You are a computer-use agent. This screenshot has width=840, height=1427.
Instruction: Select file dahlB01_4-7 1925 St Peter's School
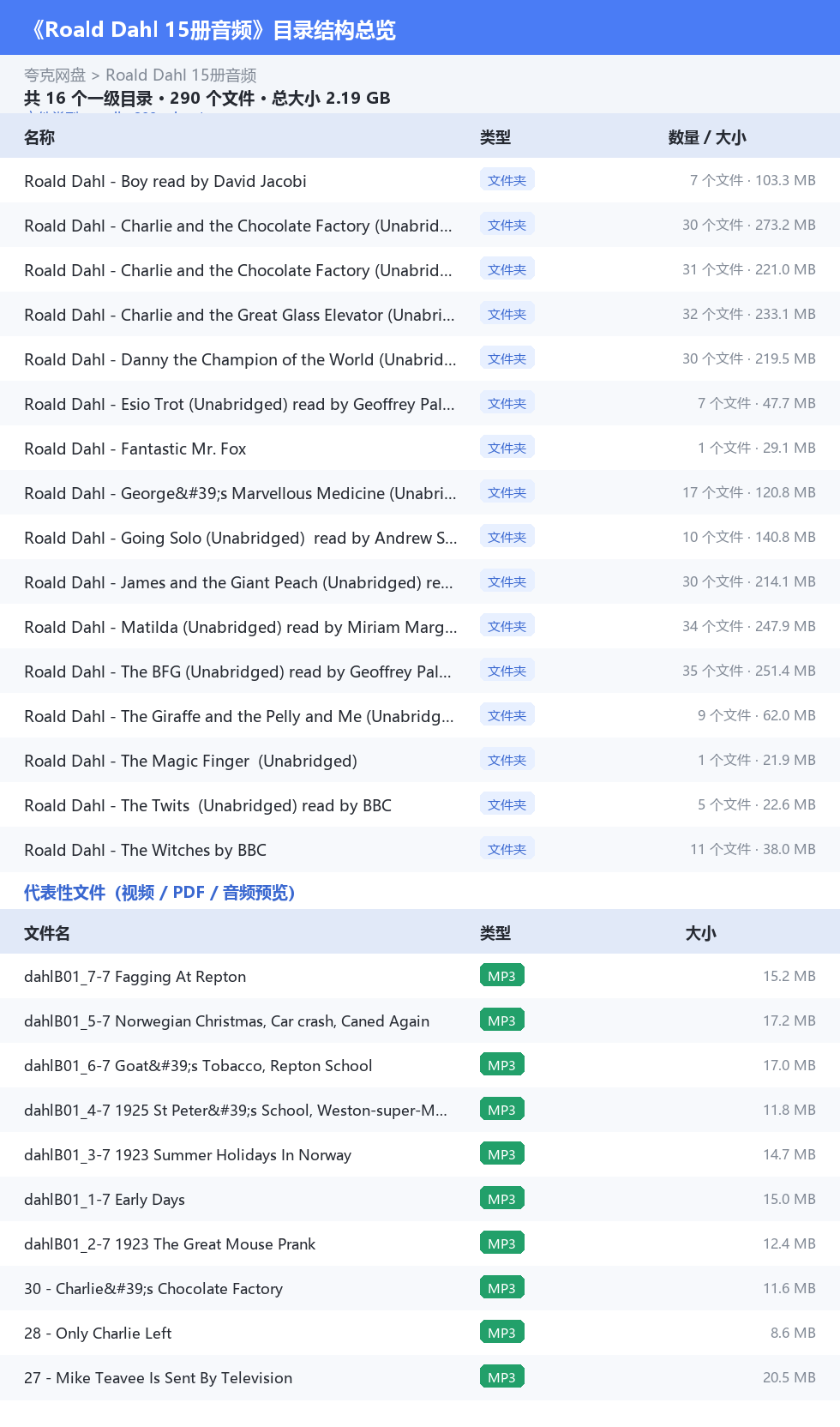(236, 1111)
